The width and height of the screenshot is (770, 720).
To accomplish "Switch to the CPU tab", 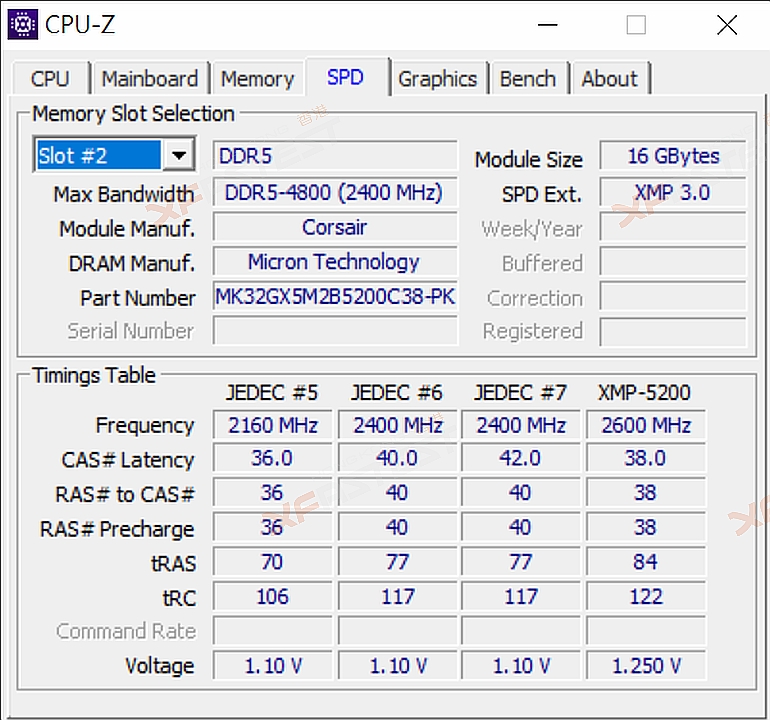I will (50, 79).
